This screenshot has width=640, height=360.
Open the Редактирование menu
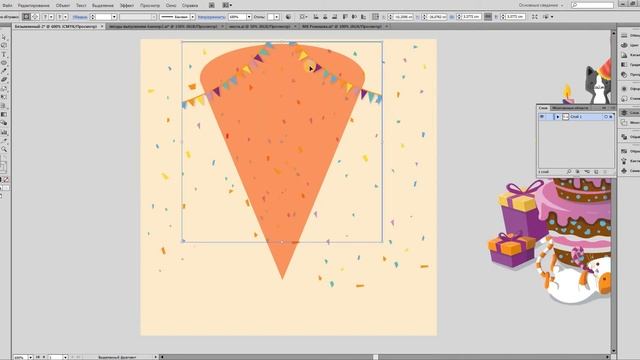click(x=33, y=6)
